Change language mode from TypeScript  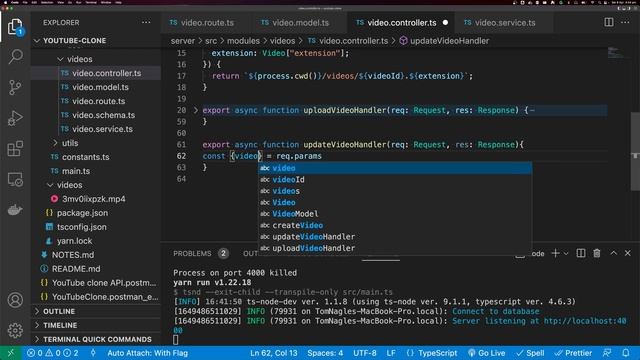(437, 353)
